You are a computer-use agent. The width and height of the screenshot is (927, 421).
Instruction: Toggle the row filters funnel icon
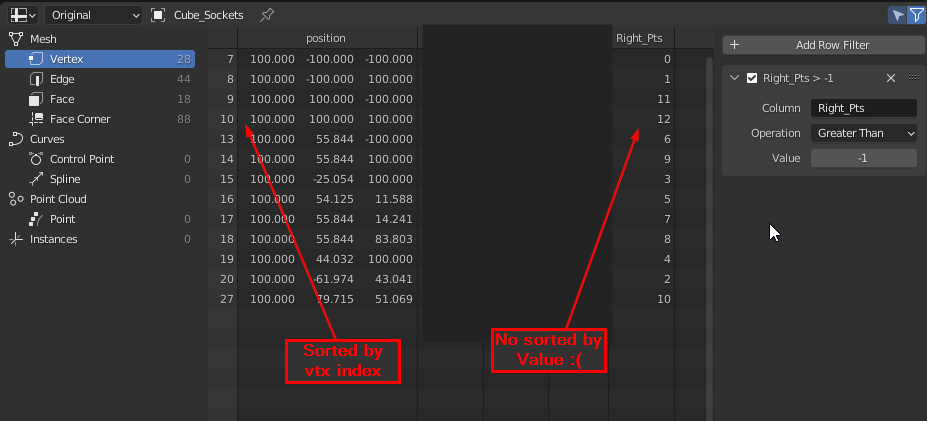coord(916,15)
